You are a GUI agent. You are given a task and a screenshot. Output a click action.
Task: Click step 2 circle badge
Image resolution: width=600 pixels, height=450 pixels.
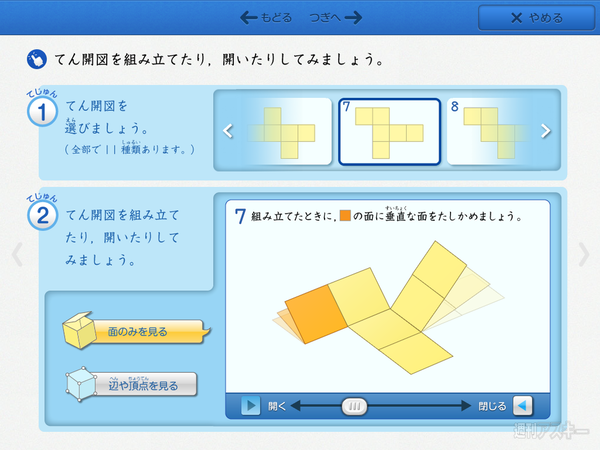coord(42,215)
